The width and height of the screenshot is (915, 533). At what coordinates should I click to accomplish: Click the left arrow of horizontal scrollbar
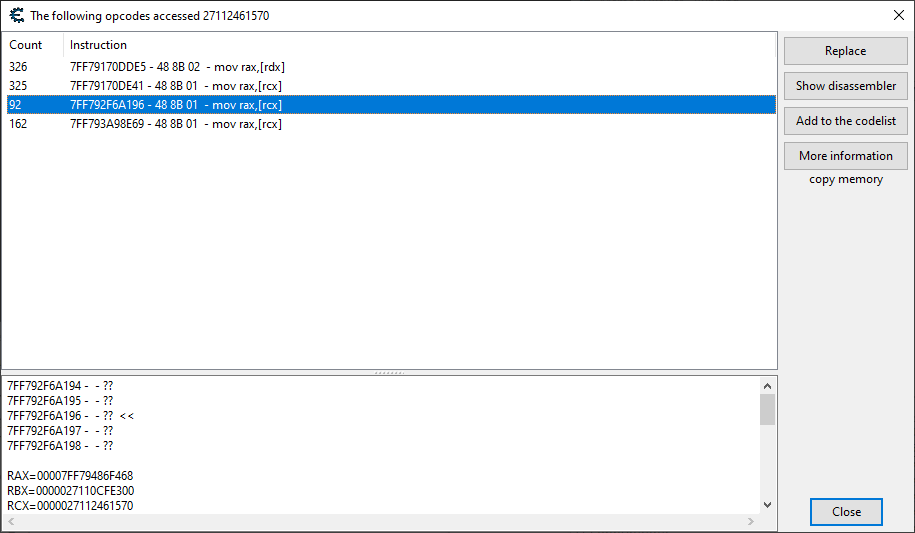point(11,522)
